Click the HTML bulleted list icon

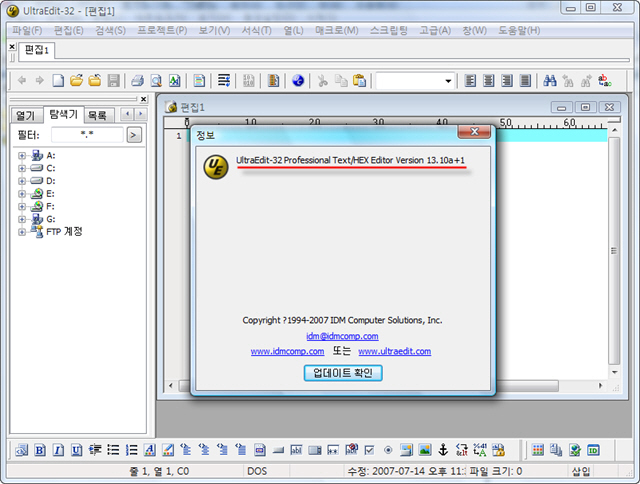pyautogui.click(x=113, y=450)
